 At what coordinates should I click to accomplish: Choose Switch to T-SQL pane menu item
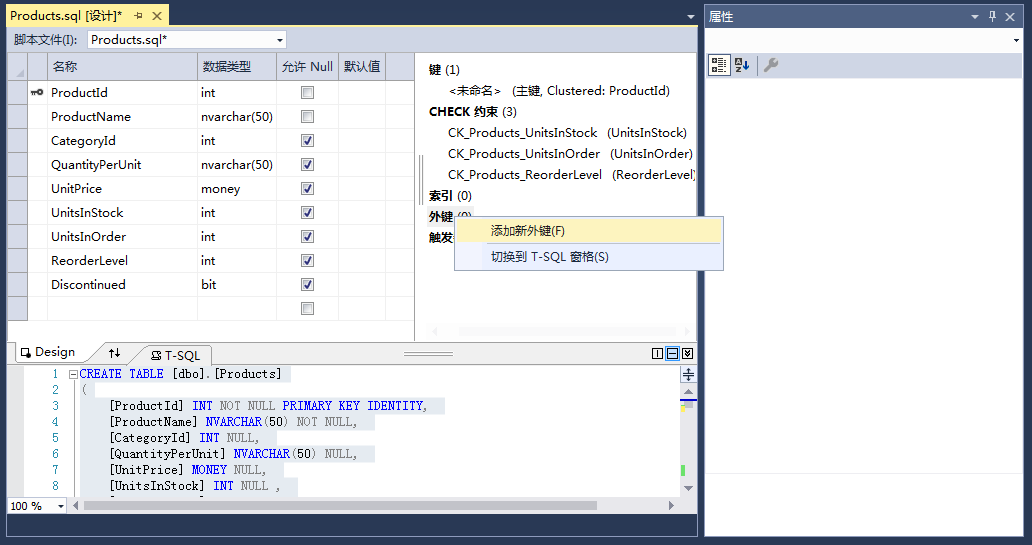point(589,257)
